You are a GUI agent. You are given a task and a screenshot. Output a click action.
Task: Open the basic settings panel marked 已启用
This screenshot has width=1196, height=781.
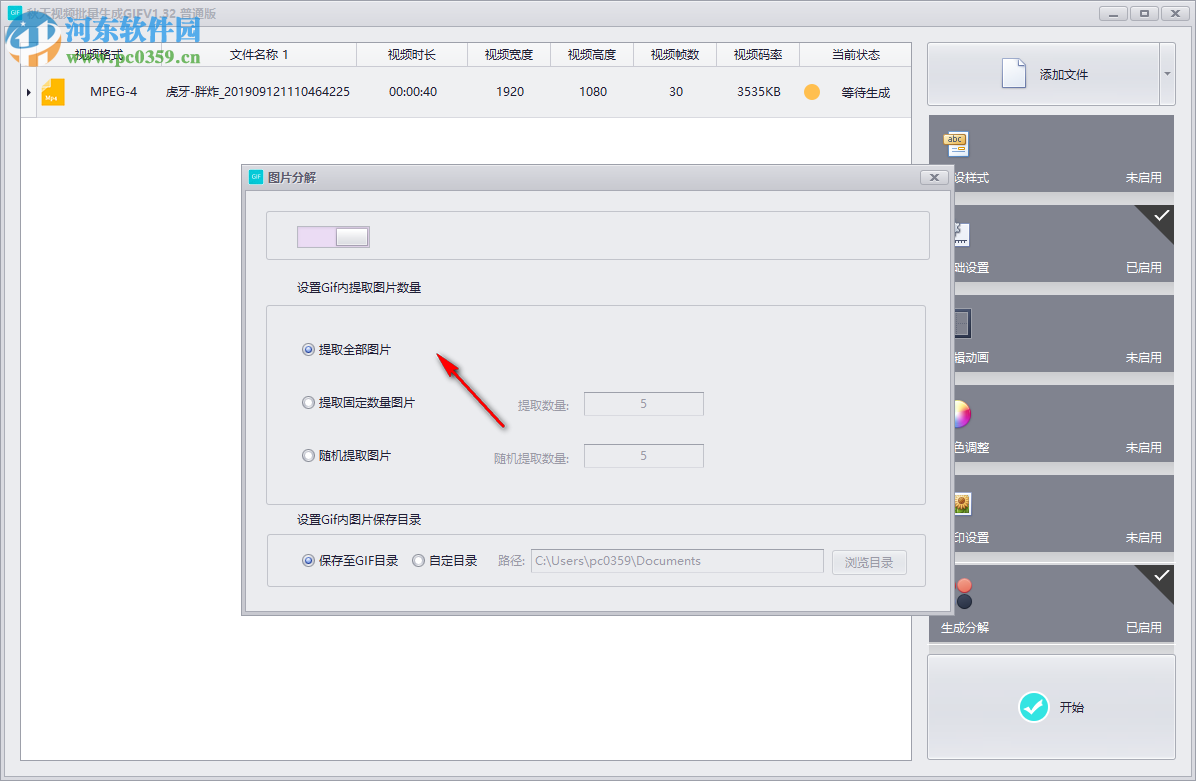pos(1064,243)
